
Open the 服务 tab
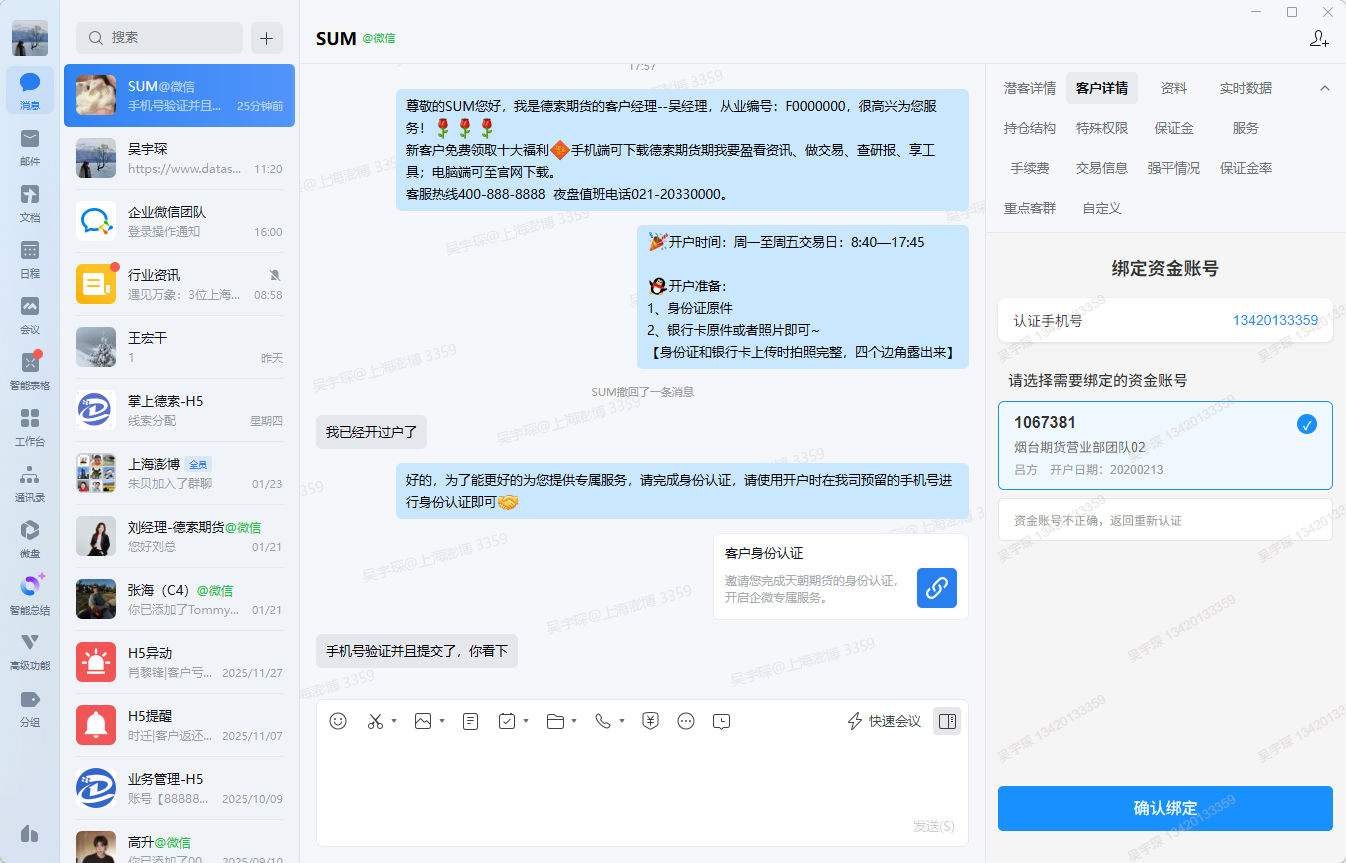pyautogui.click(x=1246, y=128)
